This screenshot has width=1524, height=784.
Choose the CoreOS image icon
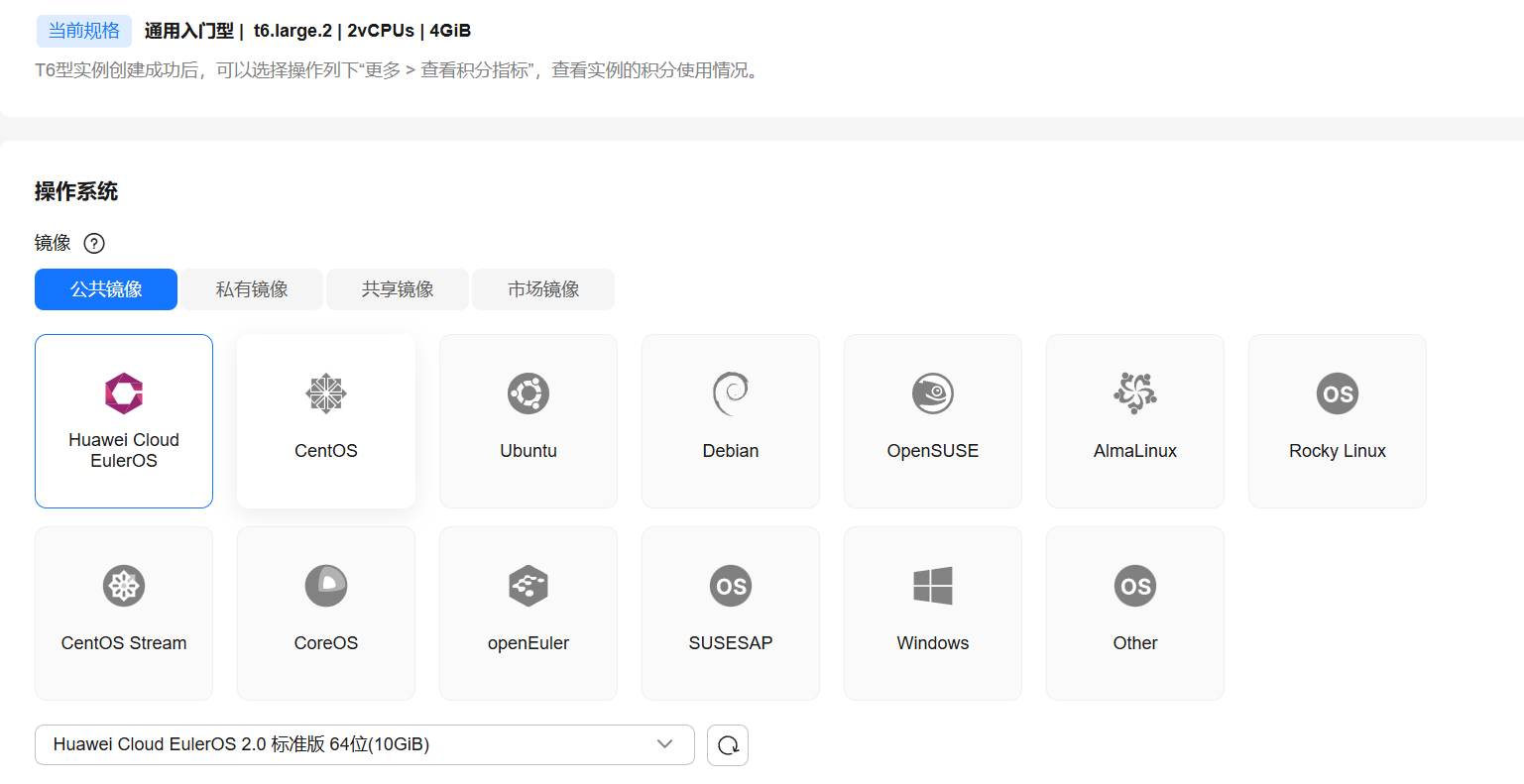[326, 586]
